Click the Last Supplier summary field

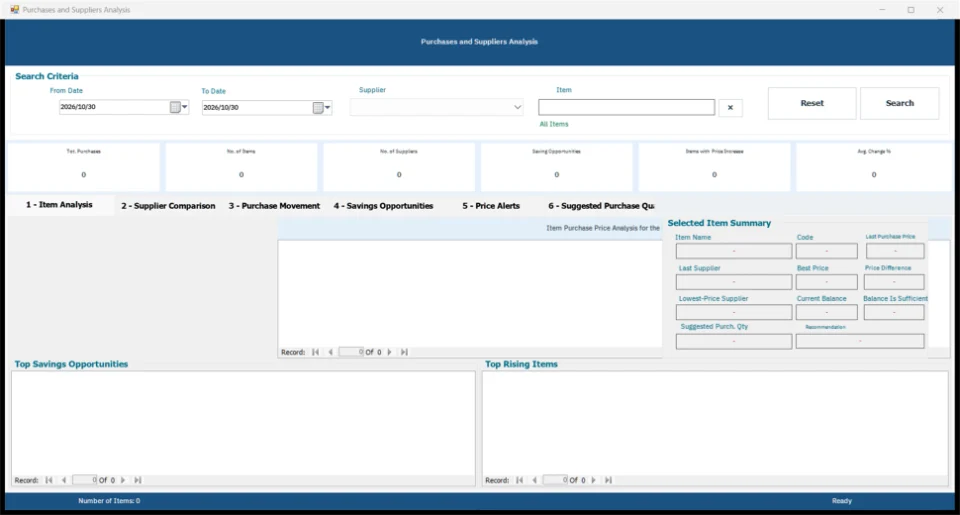coord(734,282)
